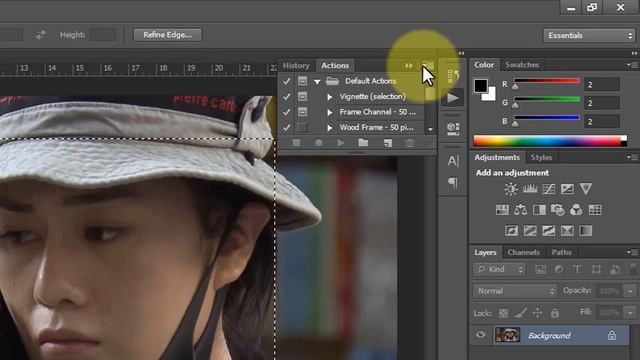Add a Hue/Saturation adjustment

click(502, 210)
